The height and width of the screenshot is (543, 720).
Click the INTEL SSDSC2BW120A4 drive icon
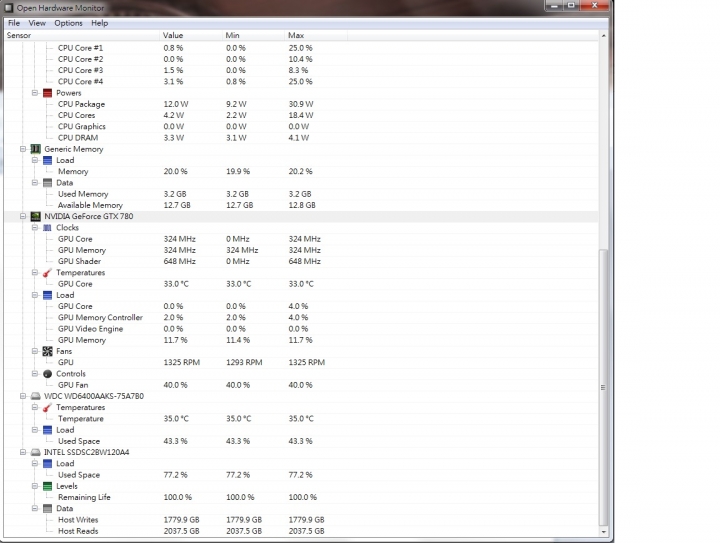[x=35, y=453]
